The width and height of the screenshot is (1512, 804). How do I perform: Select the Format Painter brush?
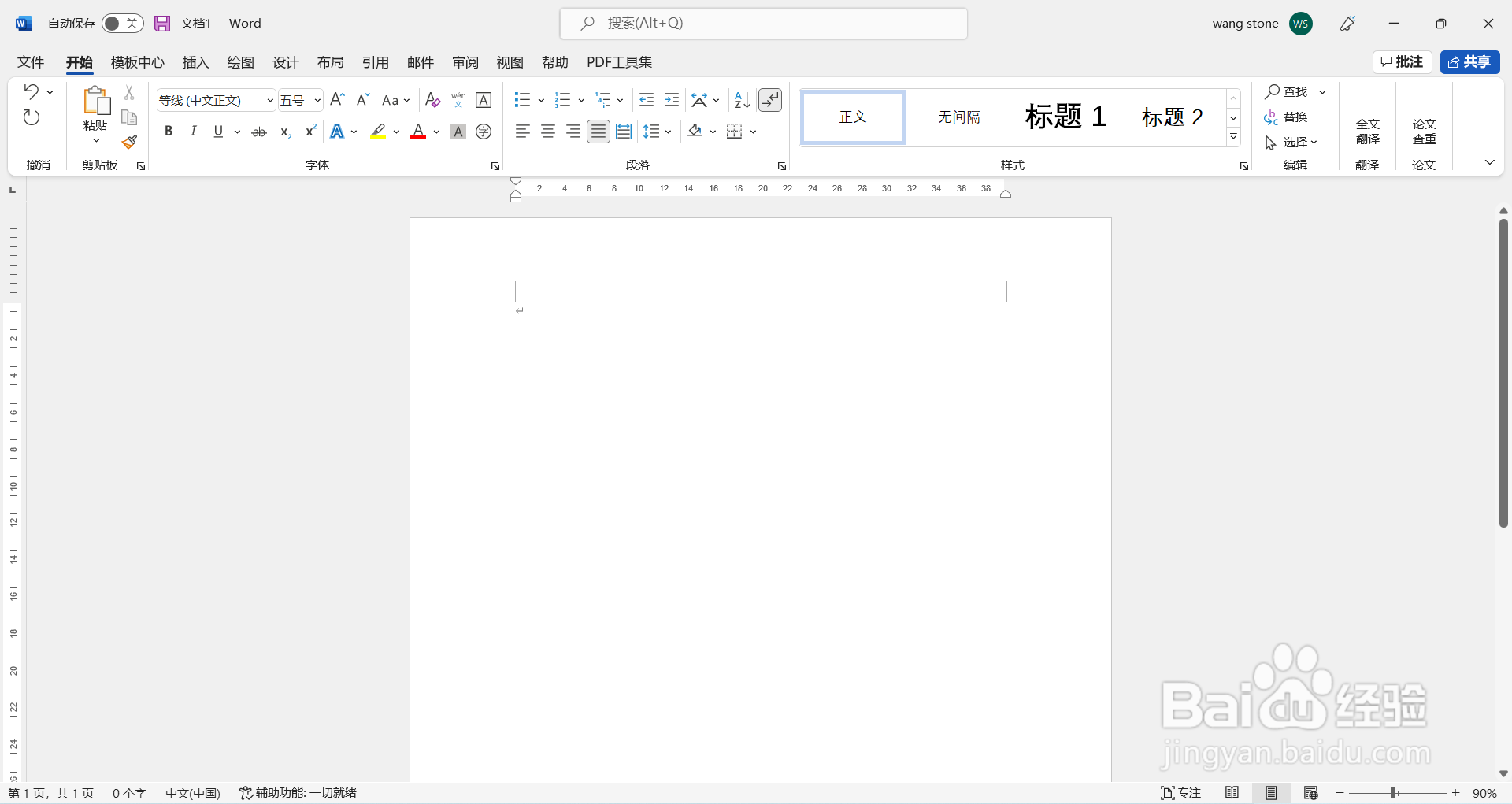coord(129,142)
